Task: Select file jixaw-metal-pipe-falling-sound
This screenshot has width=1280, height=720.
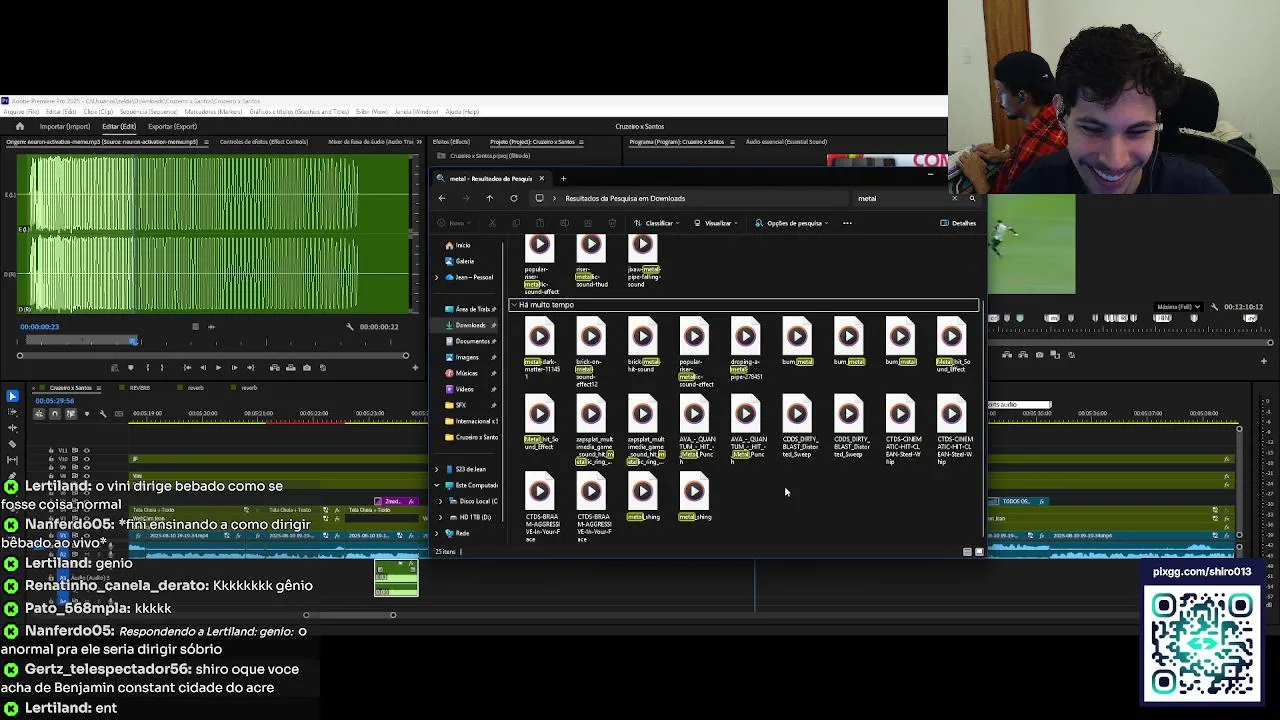Action: click(642, 262)
